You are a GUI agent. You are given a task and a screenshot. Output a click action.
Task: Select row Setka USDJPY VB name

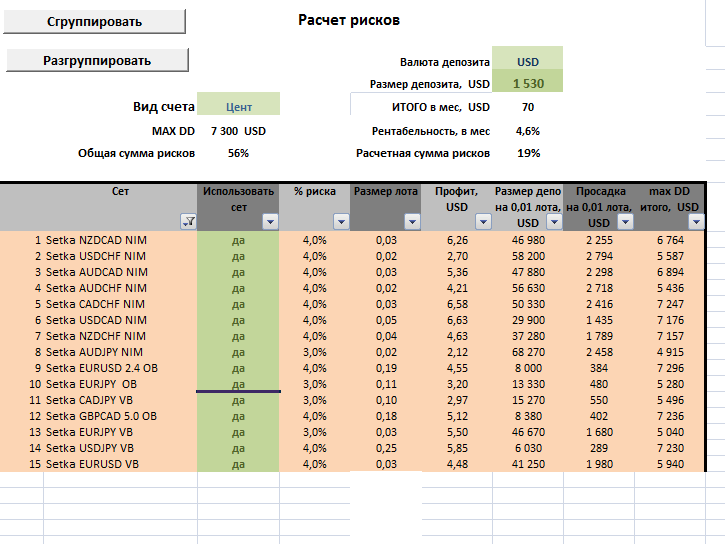click(90, 448)
